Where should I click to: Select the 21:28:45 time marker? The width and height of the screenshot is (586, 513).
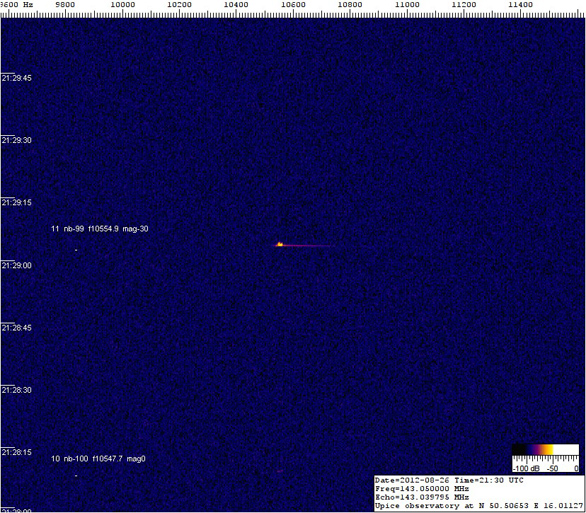coord(17,328)
